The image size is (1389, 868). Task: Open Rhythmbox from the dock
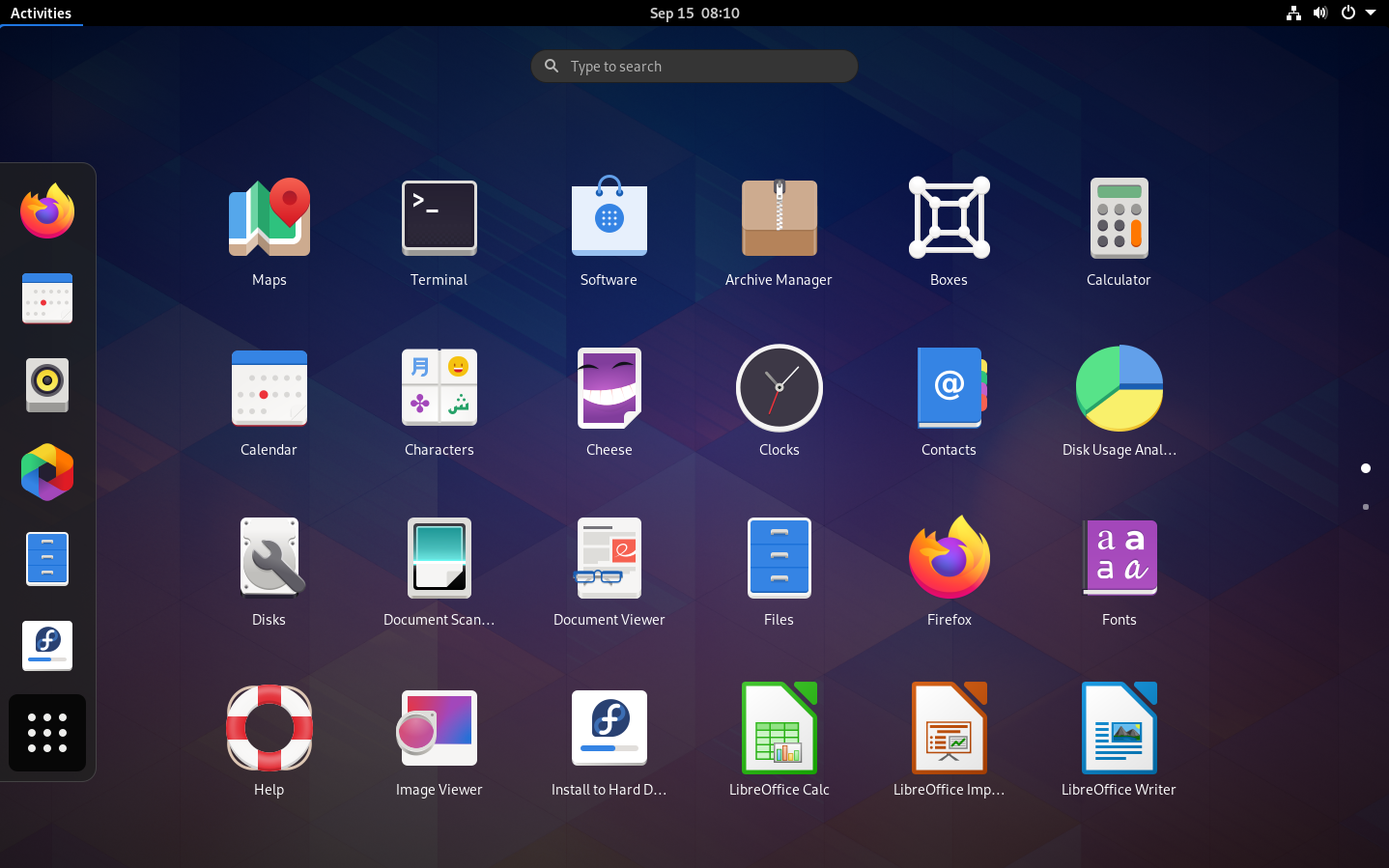pyautogui.click(x=46, y=385)
